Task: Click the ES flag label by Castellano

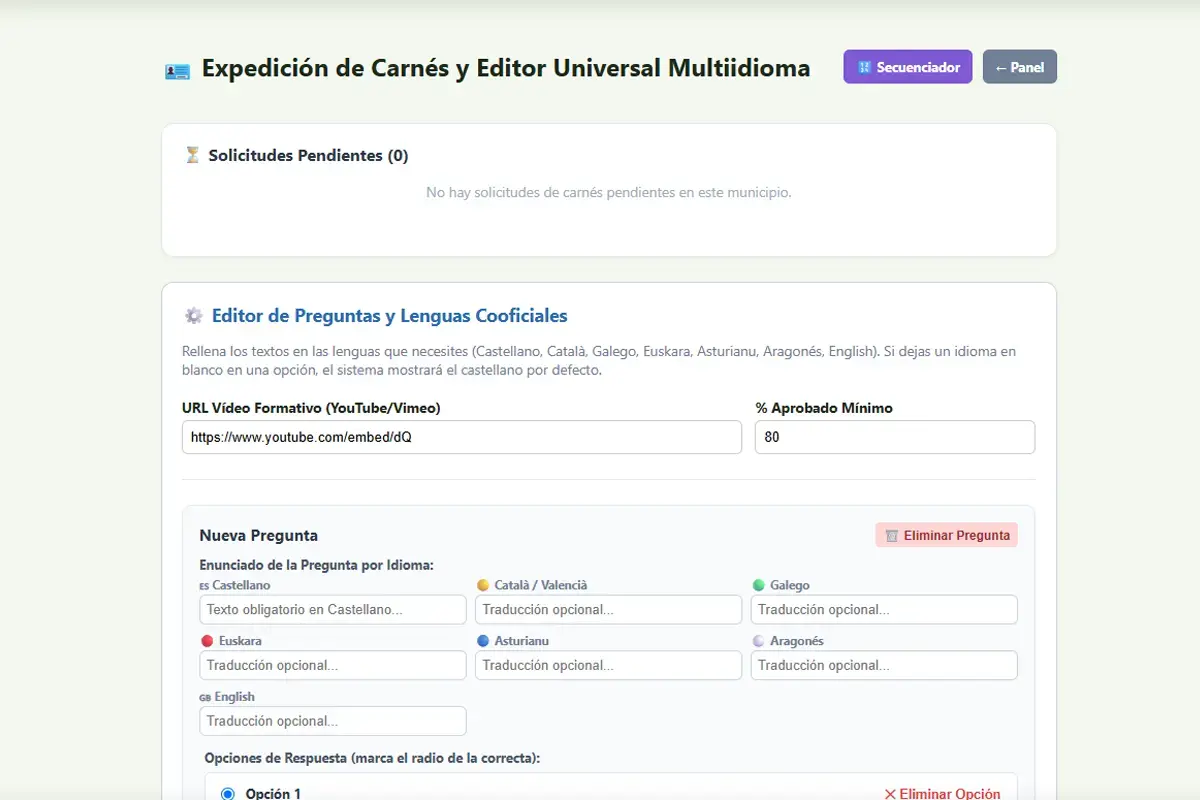Action: coord(204,586)
